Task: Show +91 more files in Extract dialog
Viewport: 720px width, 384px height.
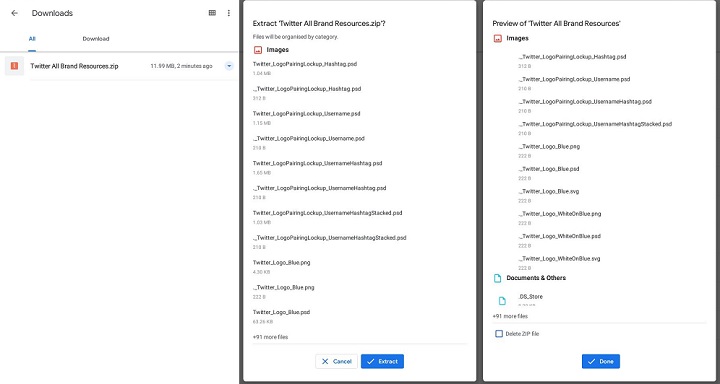Action: [x=270, y=337]
